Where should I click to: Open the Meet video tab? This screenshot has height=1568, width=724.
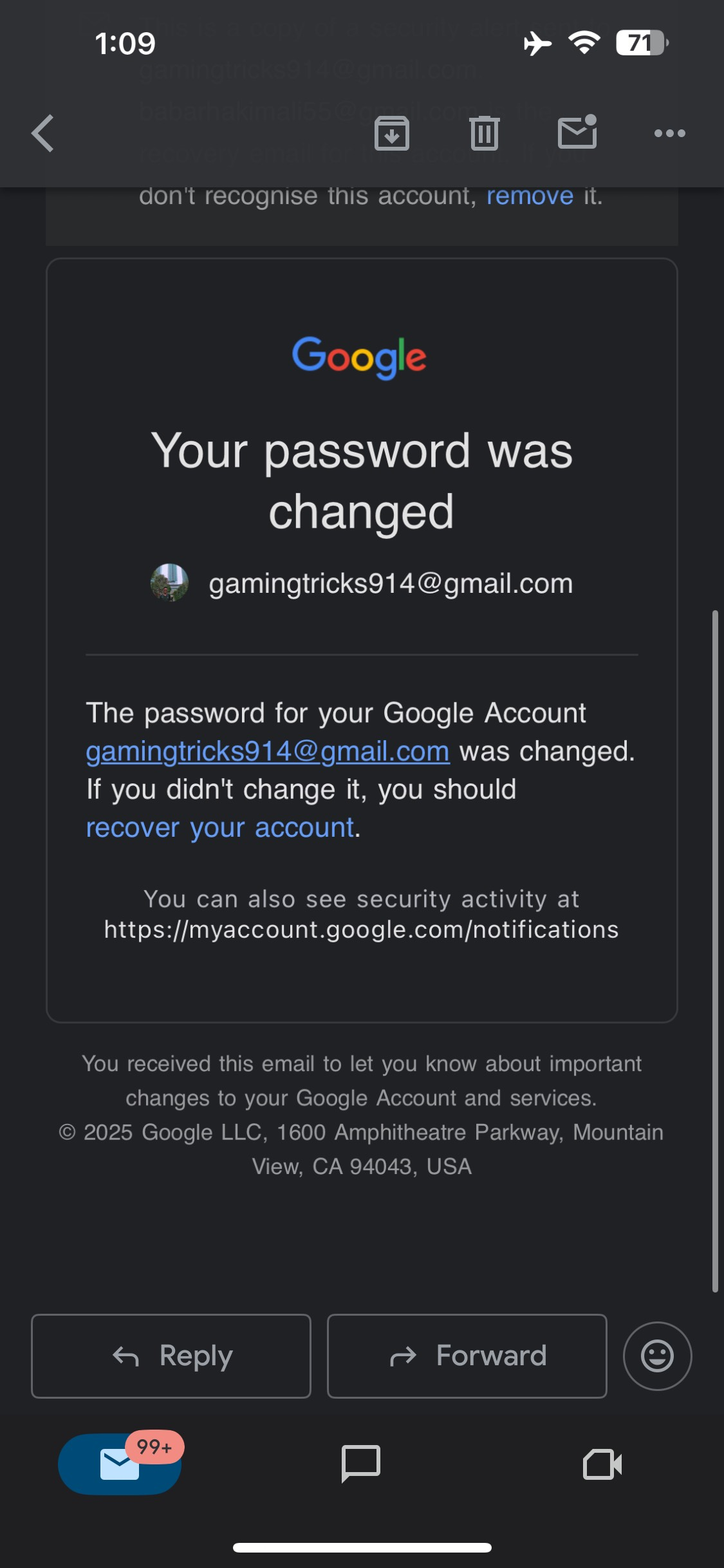[602, 1464]
